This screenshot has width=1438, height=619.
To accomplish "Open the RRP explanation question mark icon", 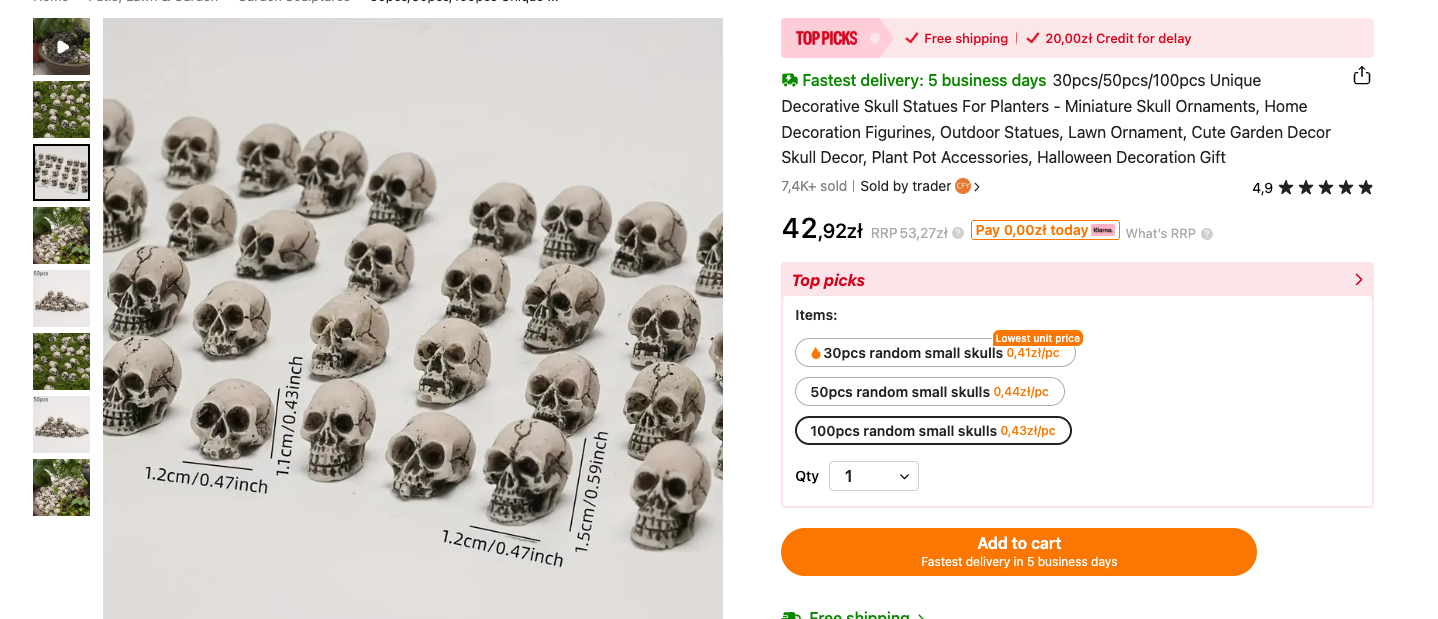I will pos(957,233).
